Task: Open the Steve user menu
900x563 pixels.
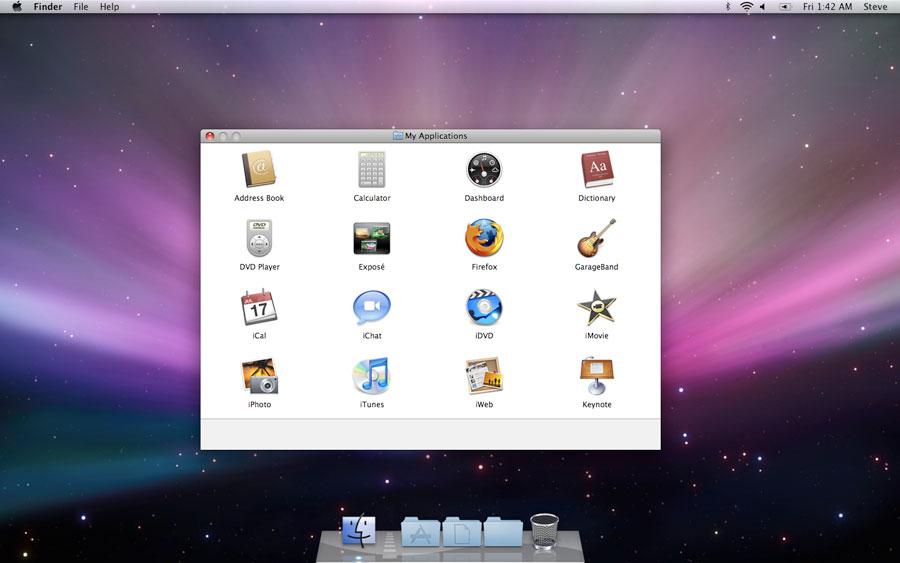Action: [x=875, y=7]
